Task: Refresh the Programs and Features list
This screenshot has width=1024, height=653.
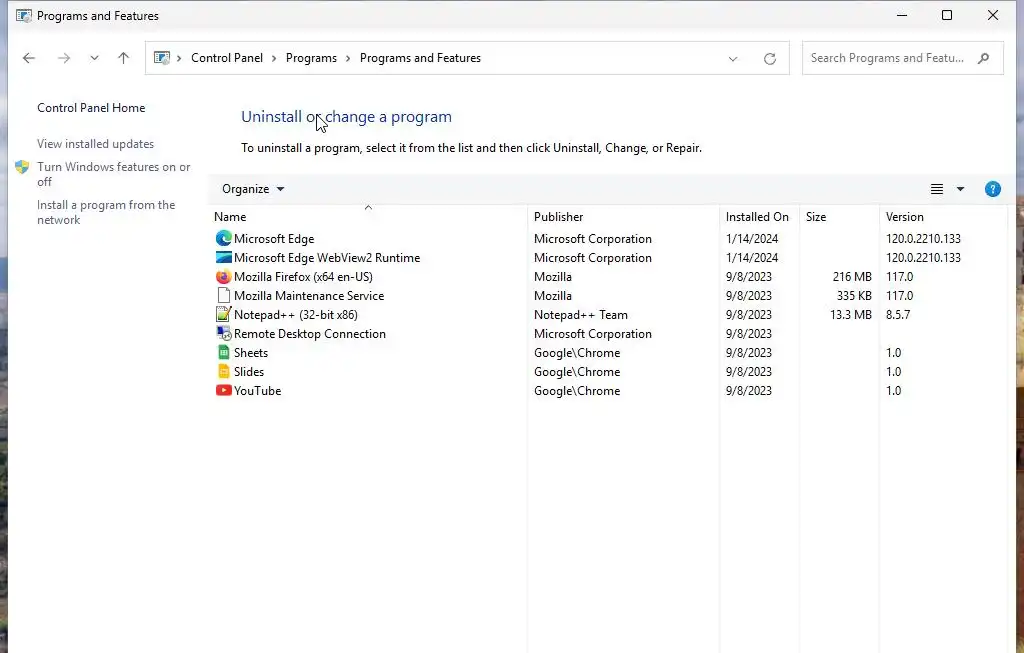Action: coord(770,59)
